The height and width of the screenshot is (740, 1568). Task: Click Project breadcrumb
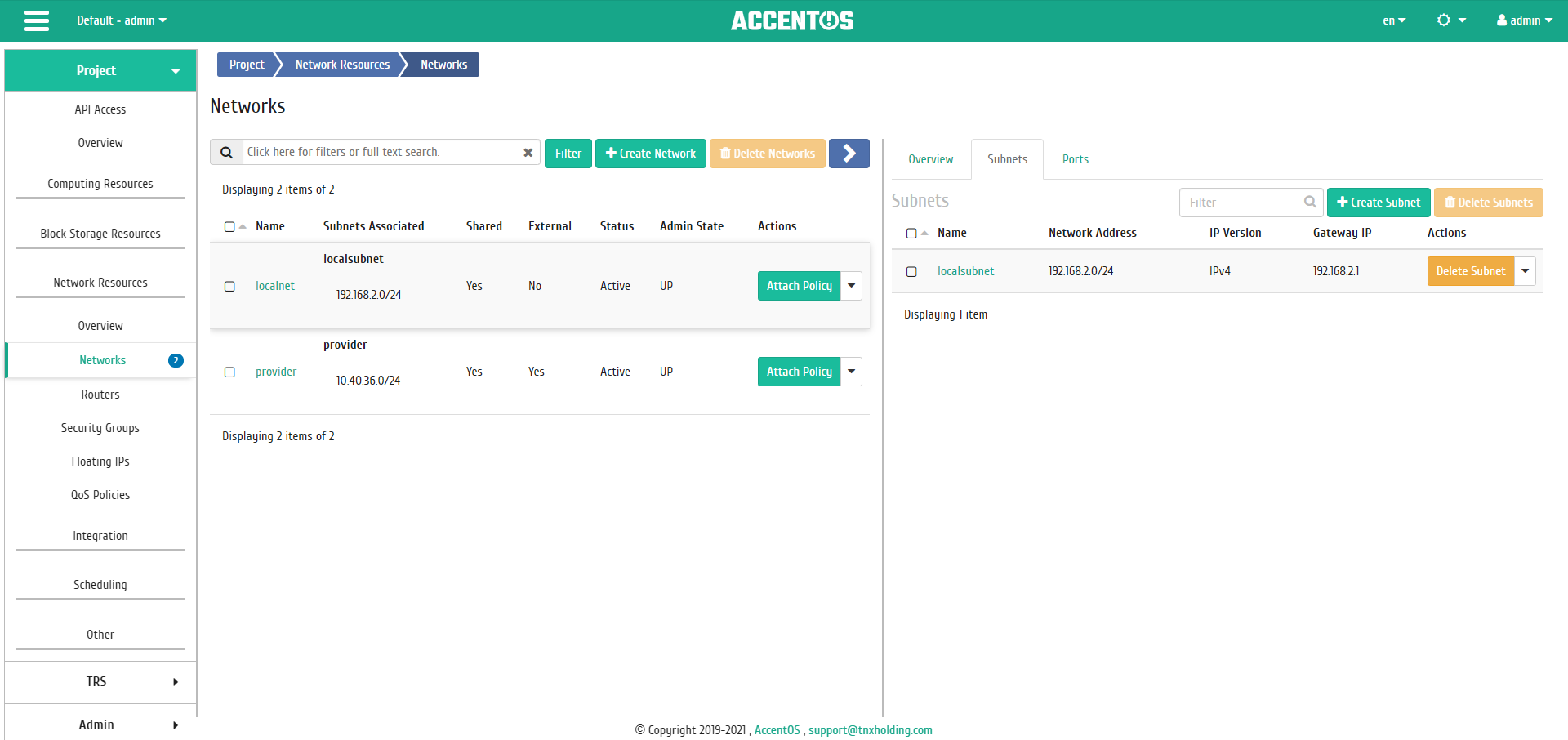(x=247, y=65)
